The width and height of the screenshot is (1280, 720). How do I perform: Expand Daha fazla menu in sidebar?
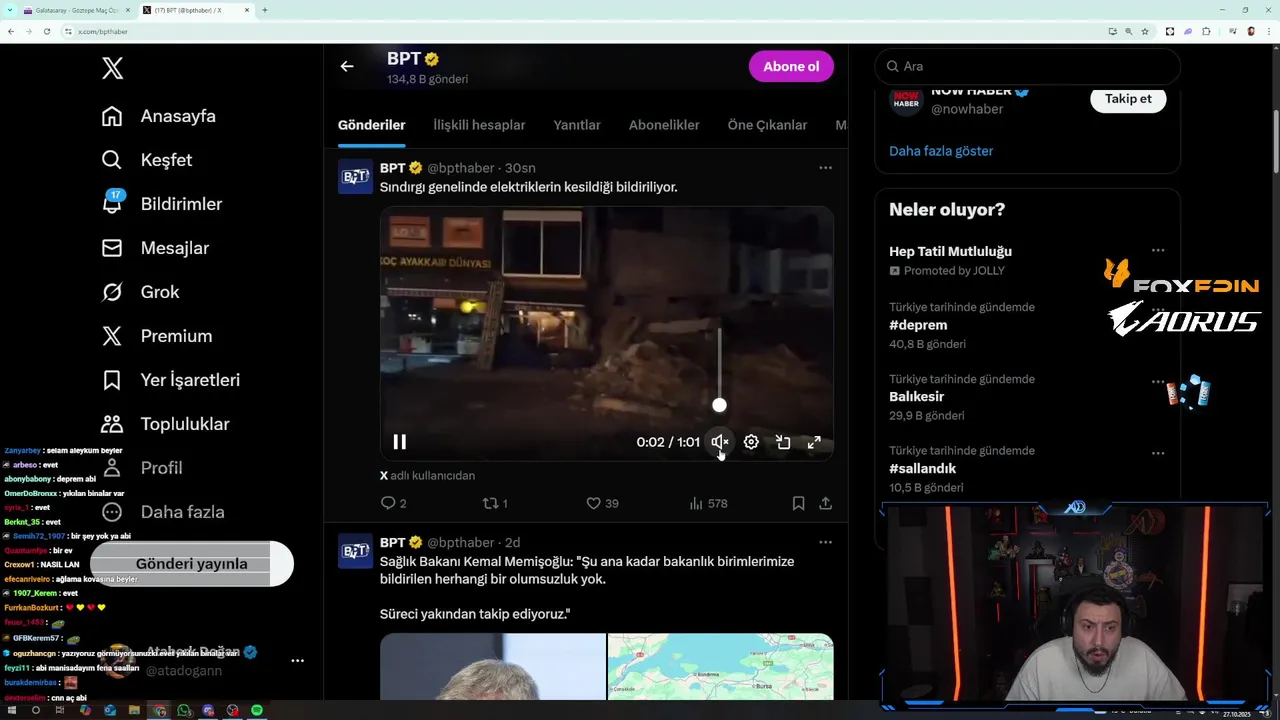pos(163,512)
